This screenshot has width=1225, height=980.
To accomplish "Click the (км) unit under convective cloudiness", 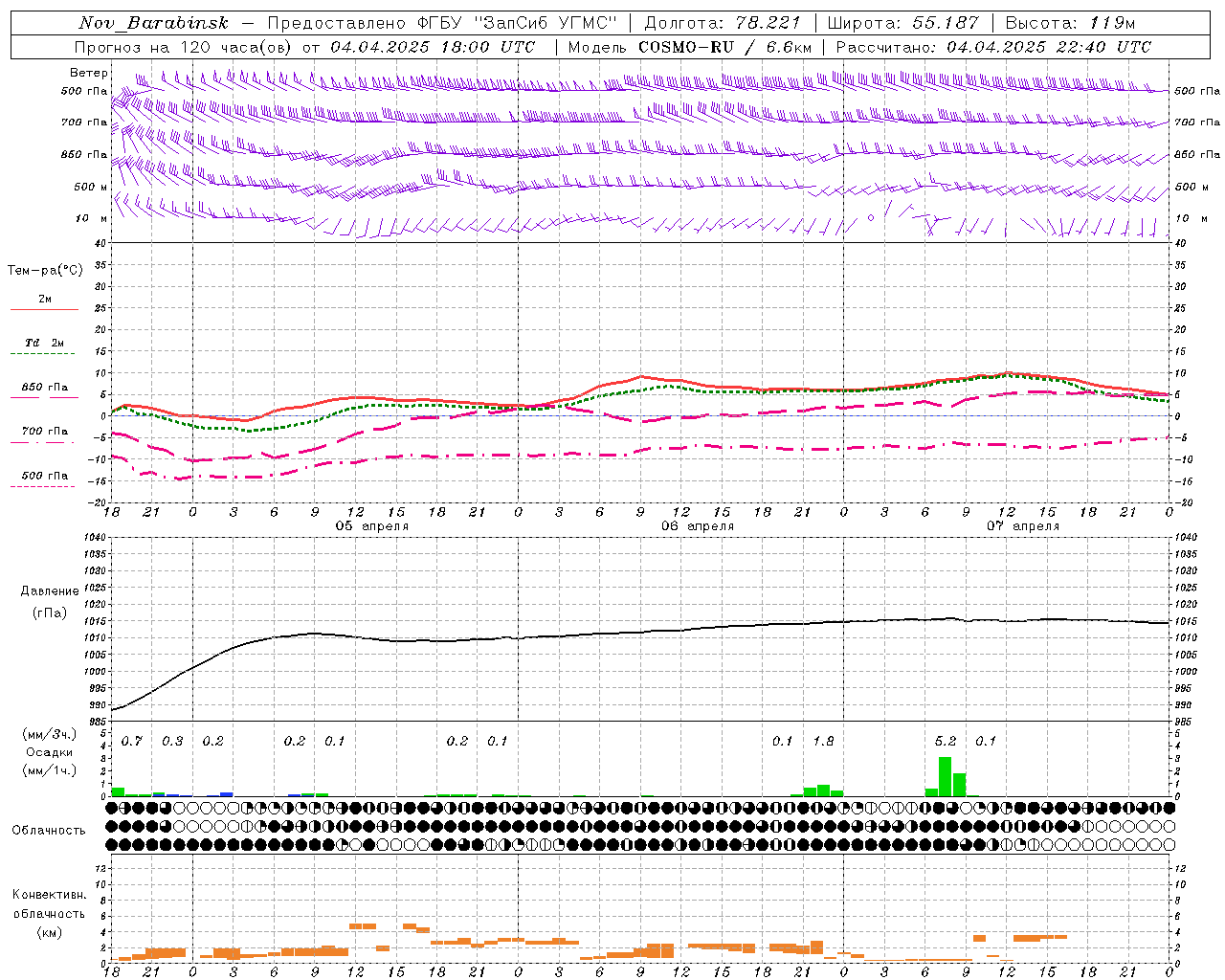I will pyautogui.click(x=49, y=932).
